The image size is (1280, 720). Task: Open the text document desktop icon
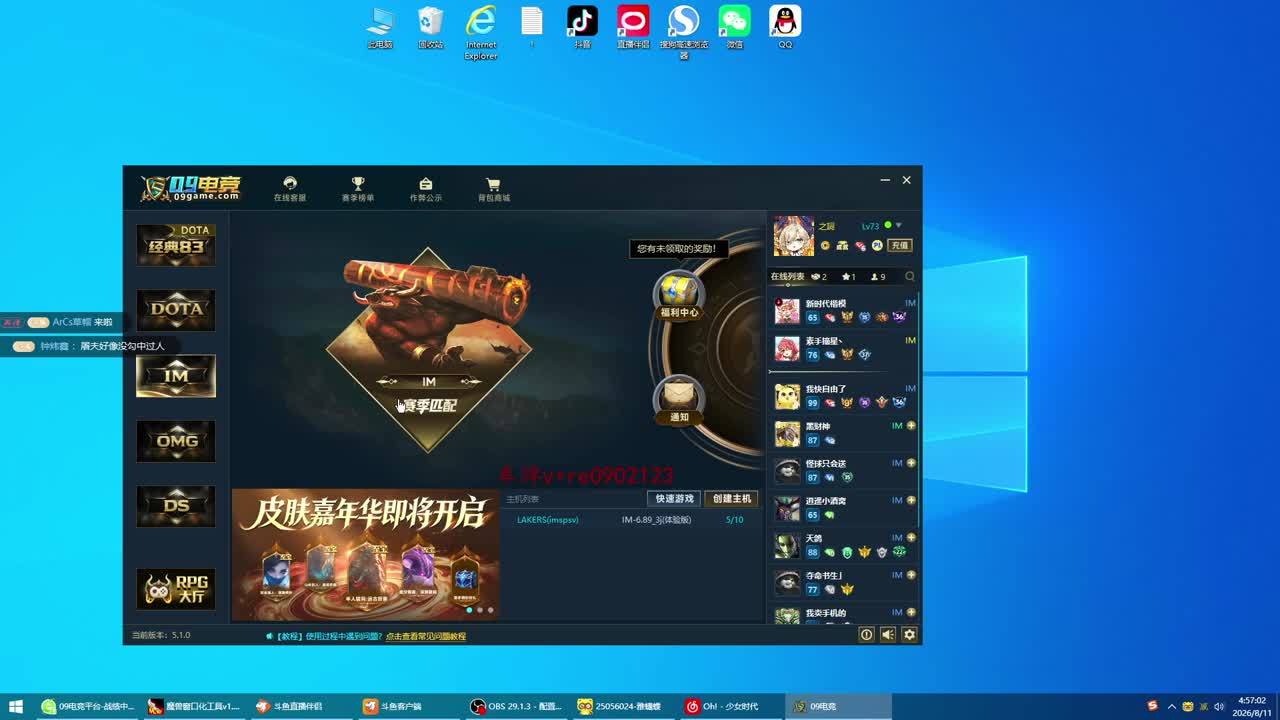(x=532, y=28)
